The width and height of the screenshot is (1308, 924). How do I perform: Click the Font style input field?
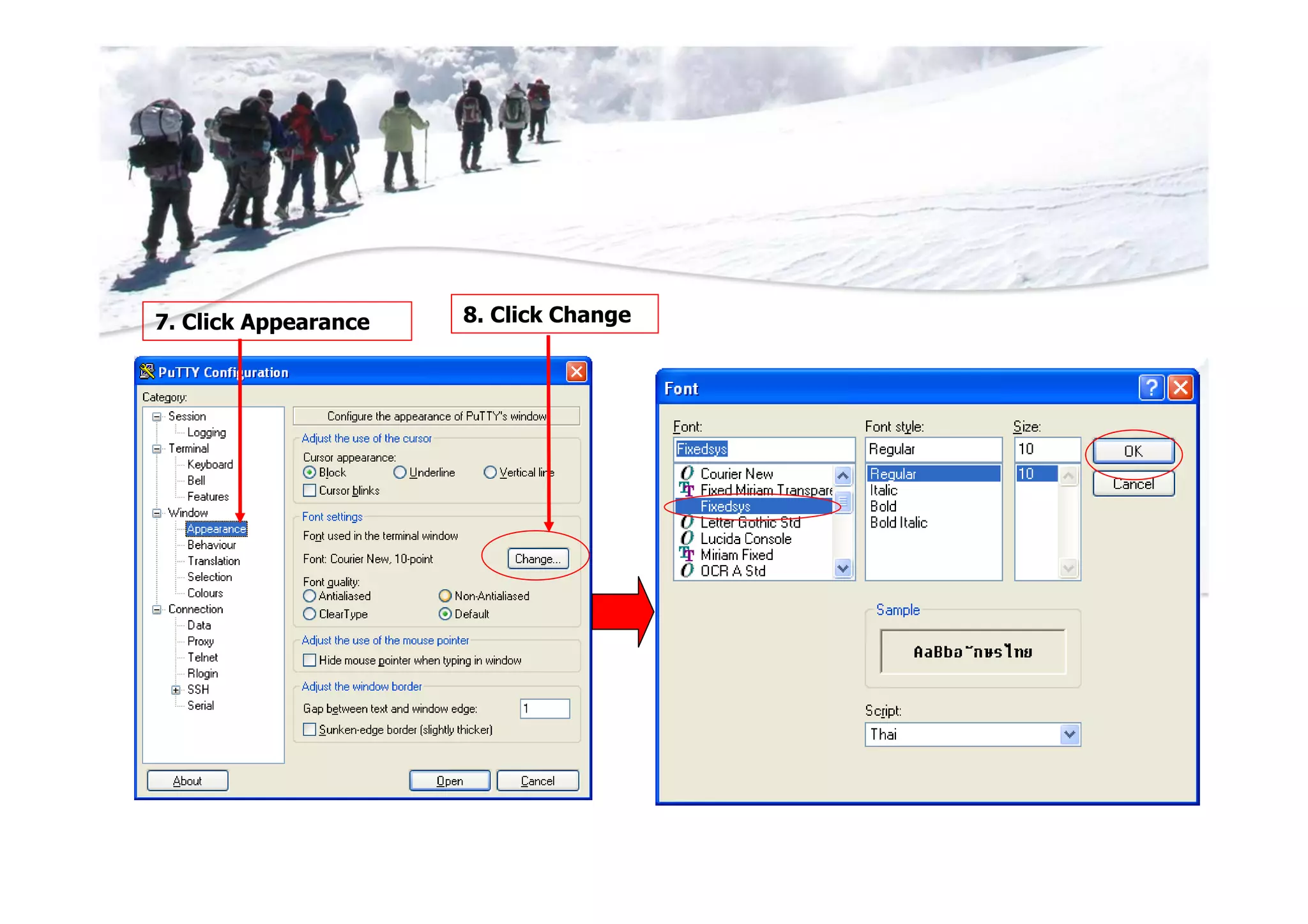point(933,449)
